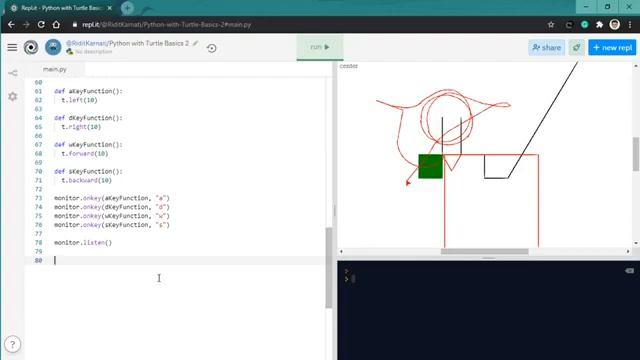Screen dimensions: 640x360
Task: Open version control sidebar icon
Action: coord(13,73)
